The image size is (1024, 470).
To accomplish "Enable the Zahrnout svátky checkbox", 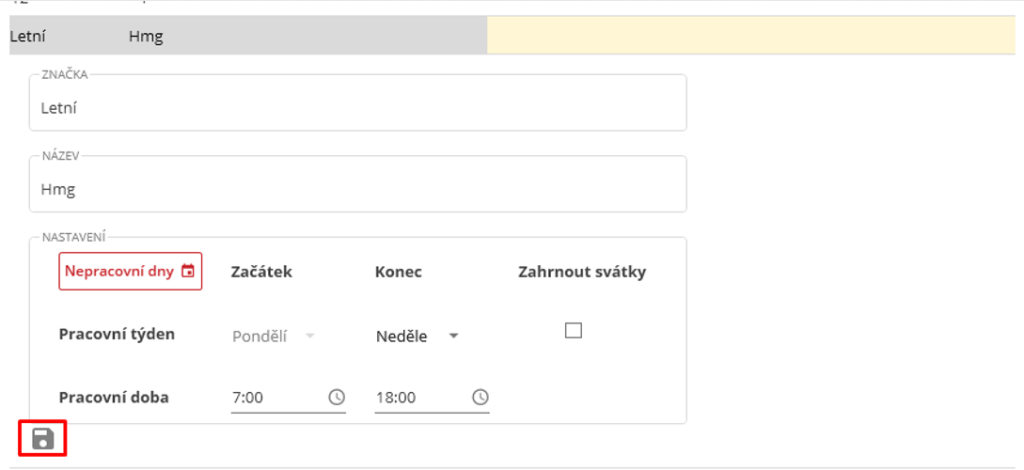I will (x=573, y=331).
